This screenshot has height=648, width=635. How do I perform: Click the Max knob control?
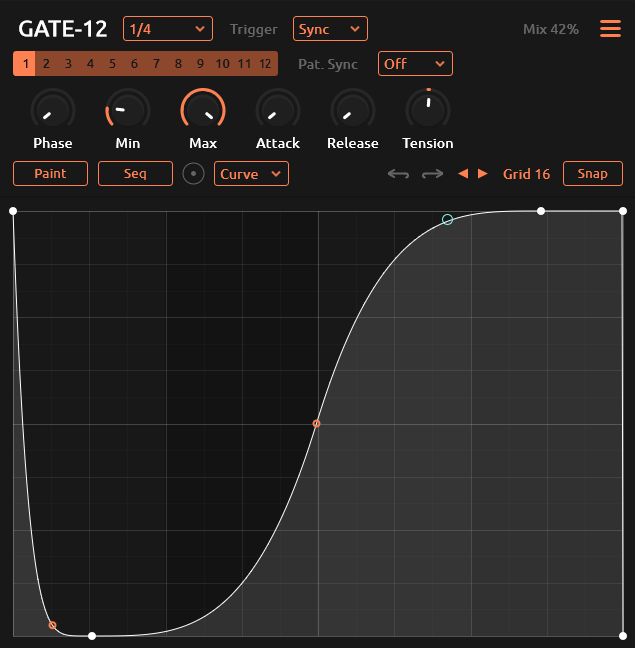point(203,109)
